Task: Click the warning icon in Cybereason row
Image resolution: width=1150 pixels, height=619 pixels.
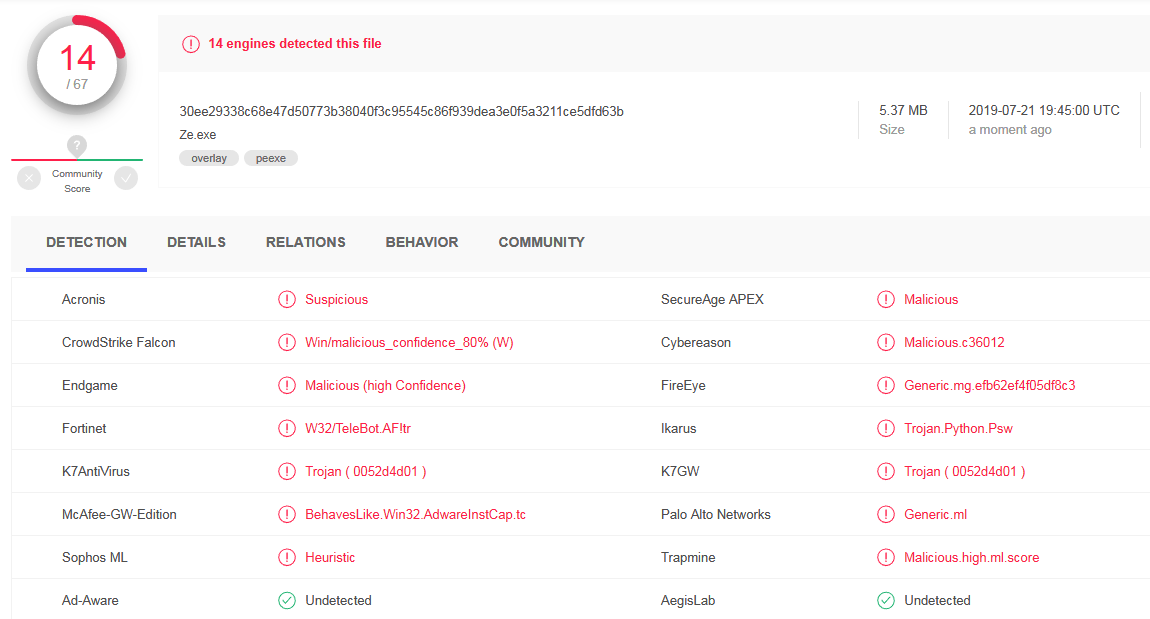Action: (x=886, y=343)
